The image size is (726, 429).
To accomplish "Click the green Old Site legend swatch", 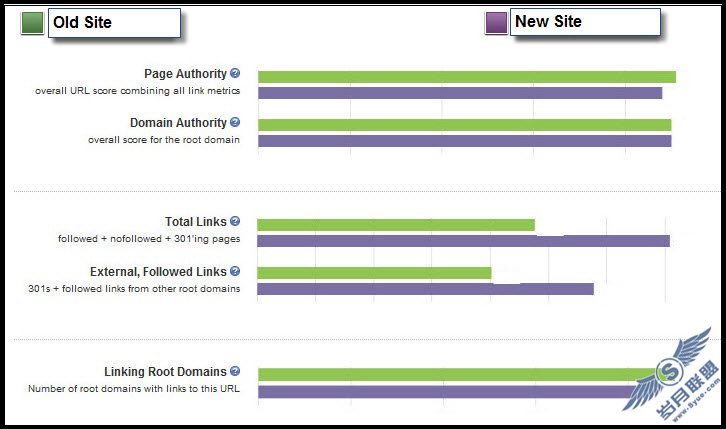I will tap(32, 23).
